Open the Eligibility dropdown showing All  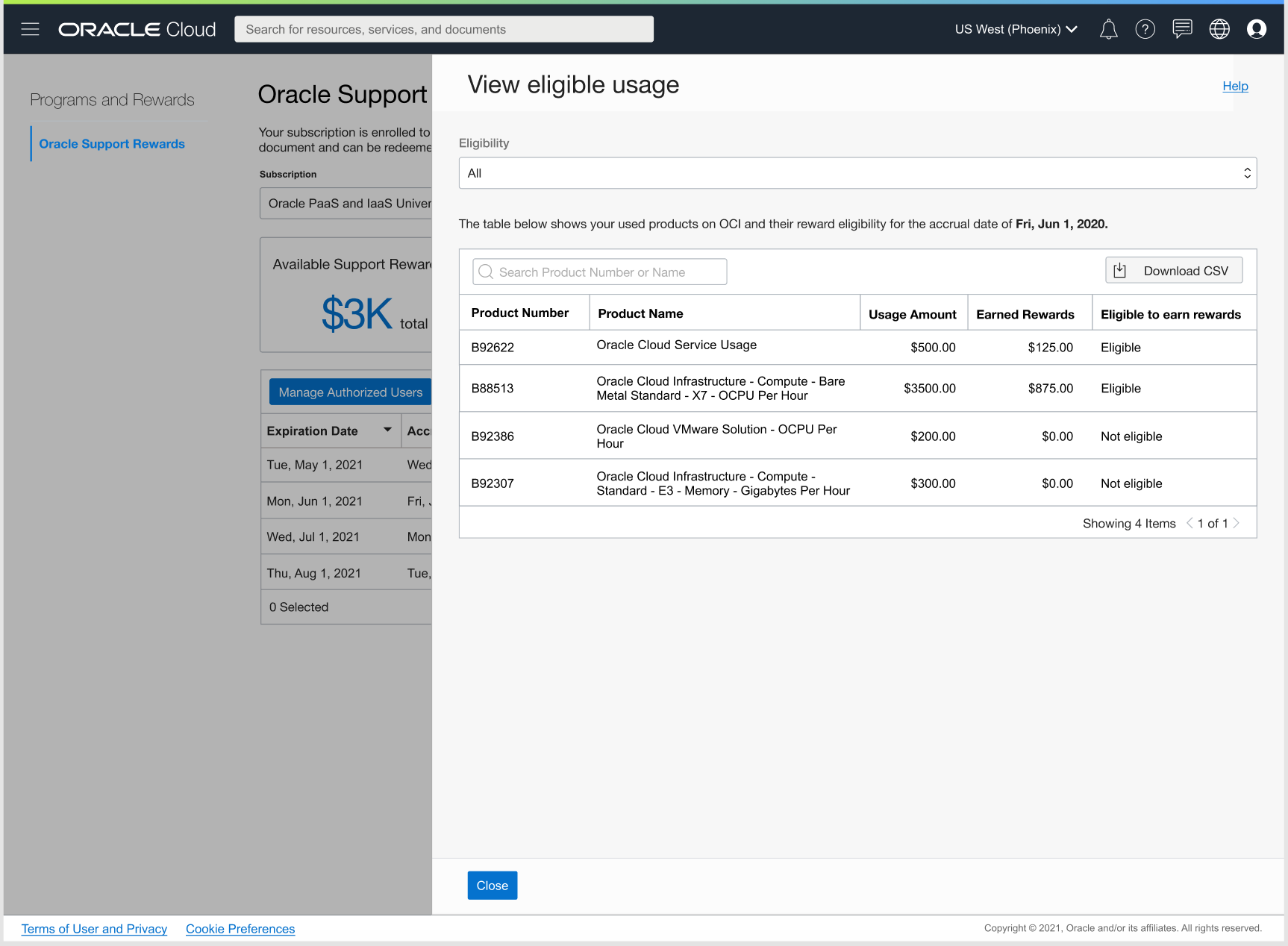(x=857, y=172)
